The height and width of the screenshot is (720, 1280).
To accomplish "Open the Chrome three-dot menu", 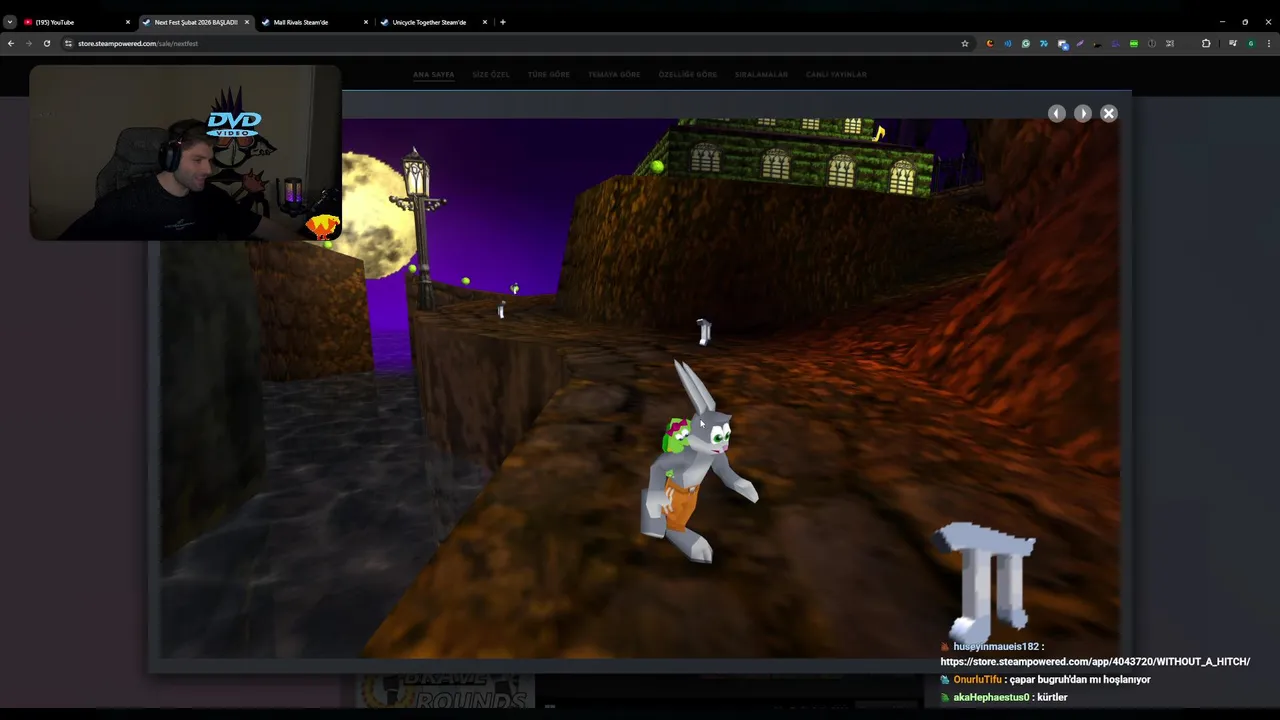I will [1269, 43].
